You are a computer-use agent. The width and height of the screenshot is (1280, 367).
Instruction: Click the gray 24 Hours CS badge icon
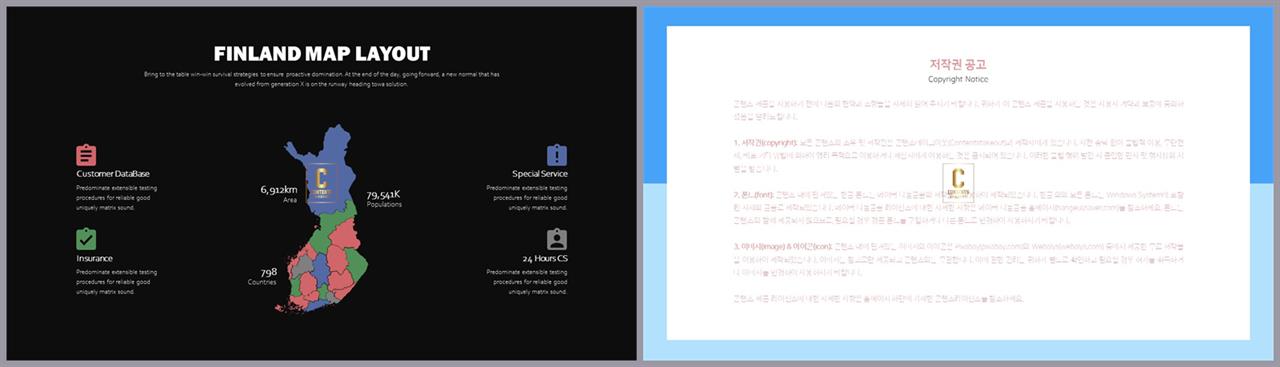click(x=557, y=239)
